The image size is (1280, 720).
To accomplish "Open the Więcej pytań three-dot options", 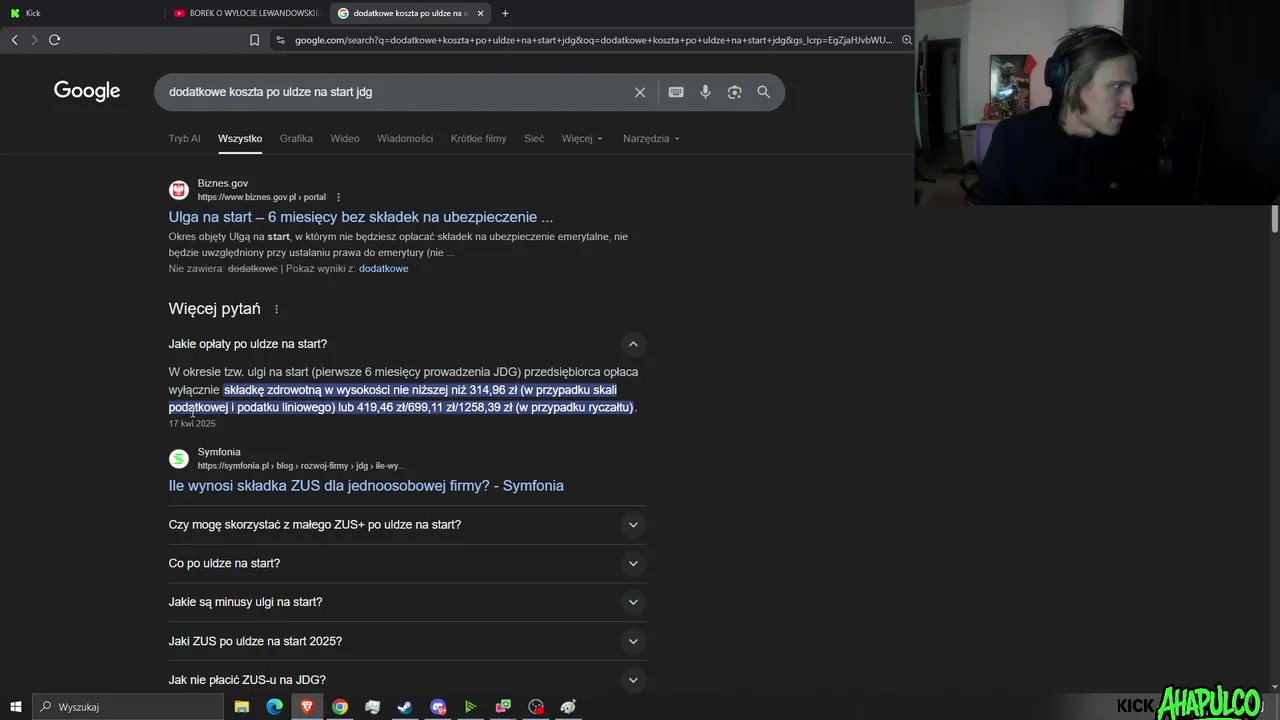I will pos(277,309).
